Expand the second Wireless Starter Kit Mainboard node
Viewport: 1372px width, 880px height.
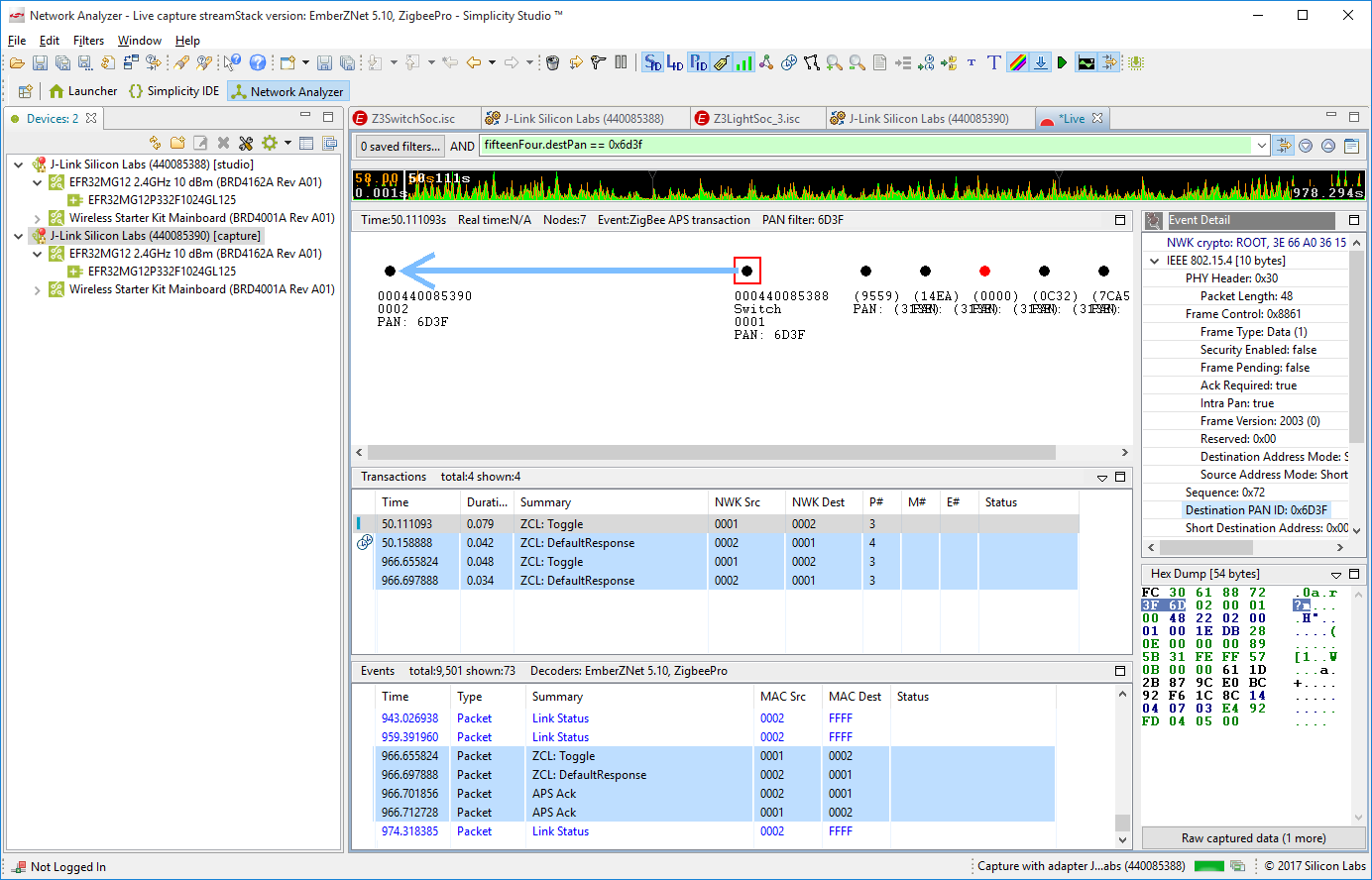38,290
